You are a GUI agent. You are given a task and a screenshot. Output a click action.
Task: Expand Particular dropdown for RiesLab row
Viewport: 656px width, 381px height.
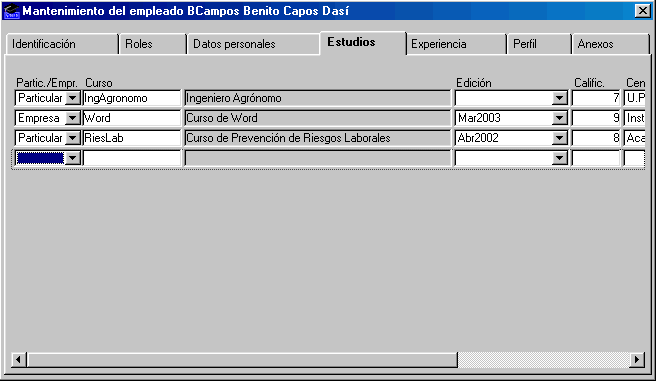pyautogui.click(x=73, y=138)
